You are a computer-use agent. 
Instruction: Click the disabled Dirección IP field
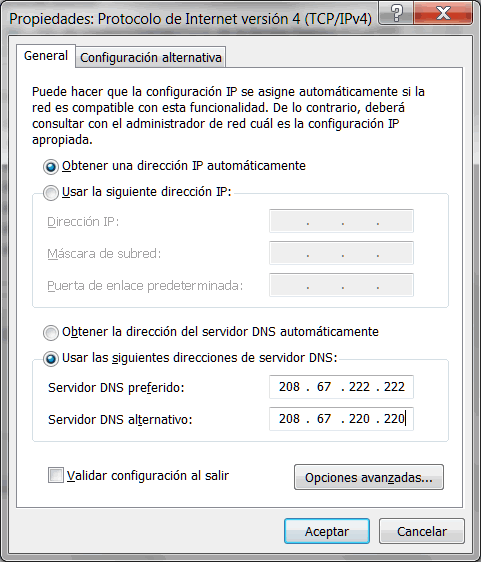(341, 221)
